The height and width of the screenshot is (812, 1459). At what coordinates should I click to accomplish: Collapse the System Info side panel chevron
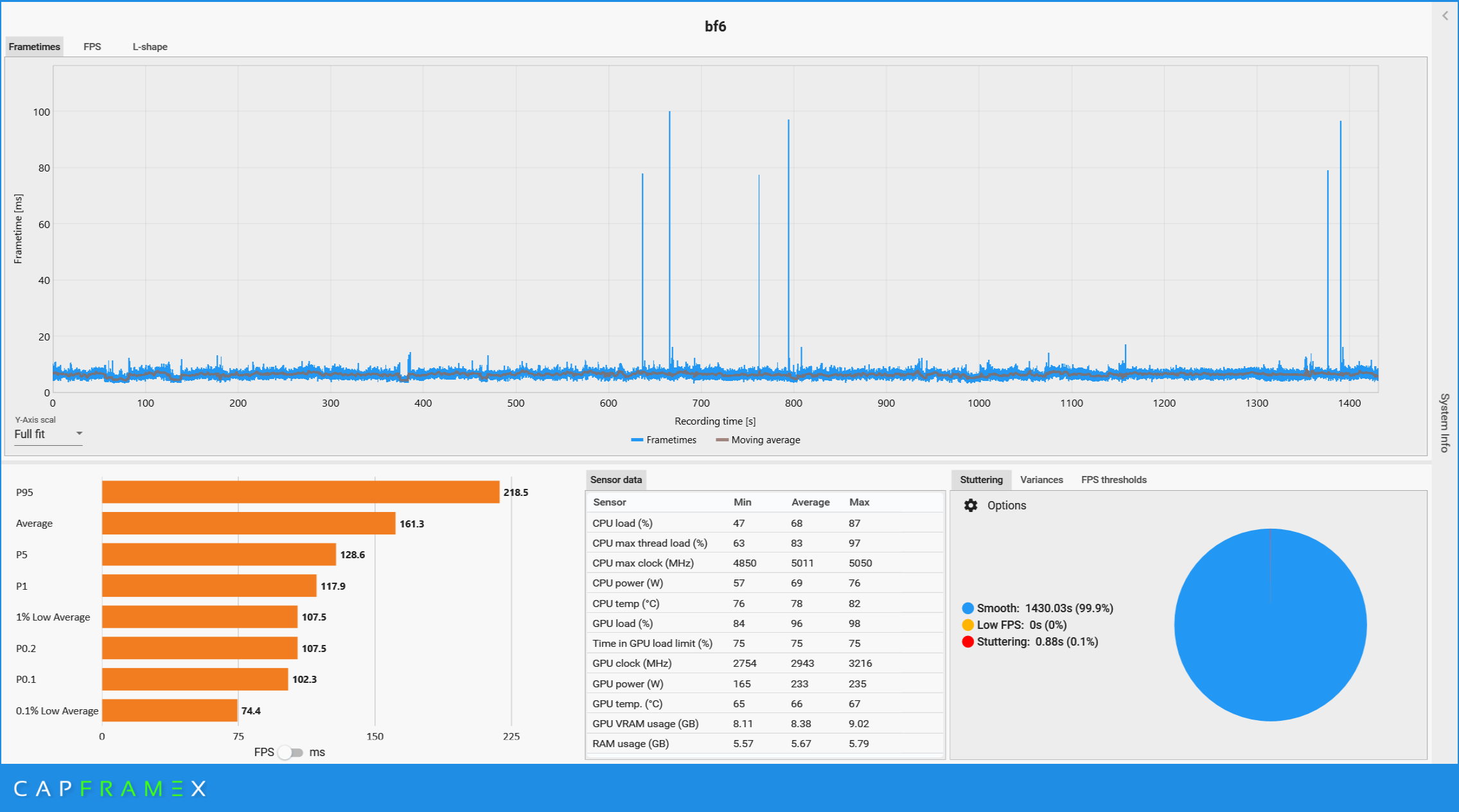1445,16
